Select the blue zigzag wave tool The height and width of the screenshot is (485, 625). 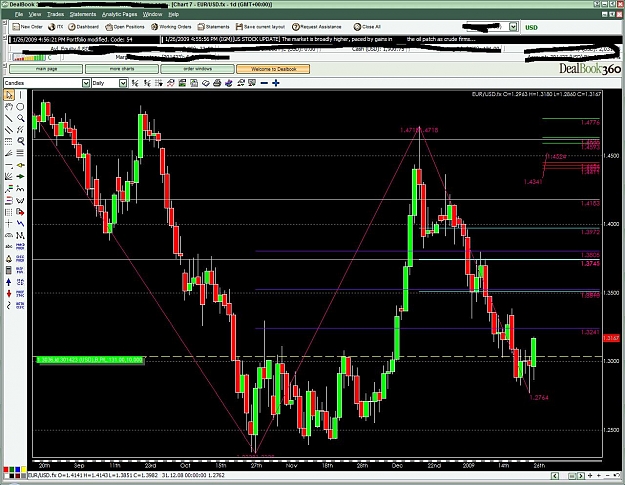coord(20,224)
